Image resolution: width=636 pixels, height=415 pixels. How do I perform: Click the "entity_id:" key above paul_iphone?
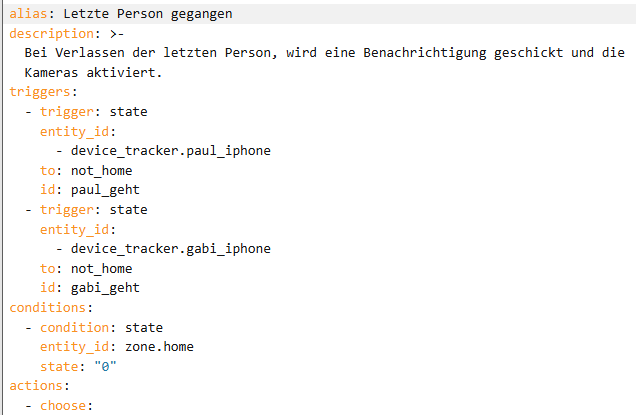point(78,132)
